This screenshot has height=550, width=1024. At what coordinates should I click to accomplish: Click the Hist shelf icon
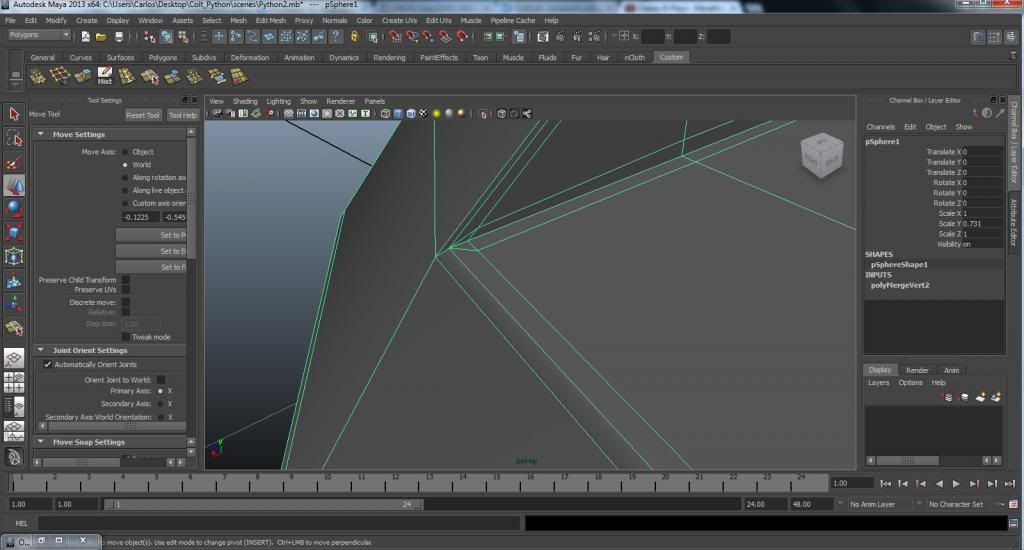pyautogui.click(x=104, y=76)
